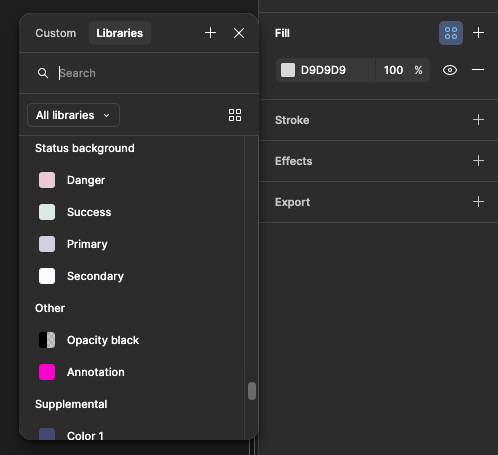
Task: Select the Libraries tab
Action: (x=120, y=33)
